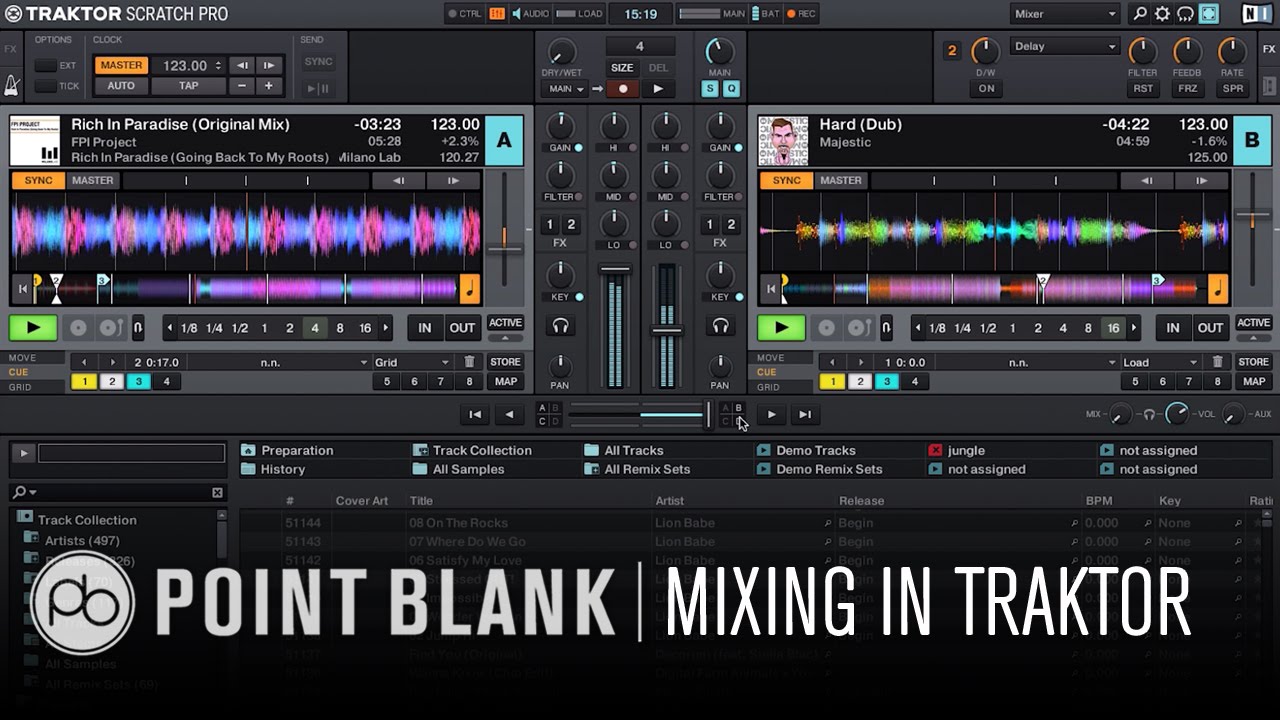Screen dimensions: 1280x720
Task: Open the Delay effect selector dropdown
Action: [1065, 47]
